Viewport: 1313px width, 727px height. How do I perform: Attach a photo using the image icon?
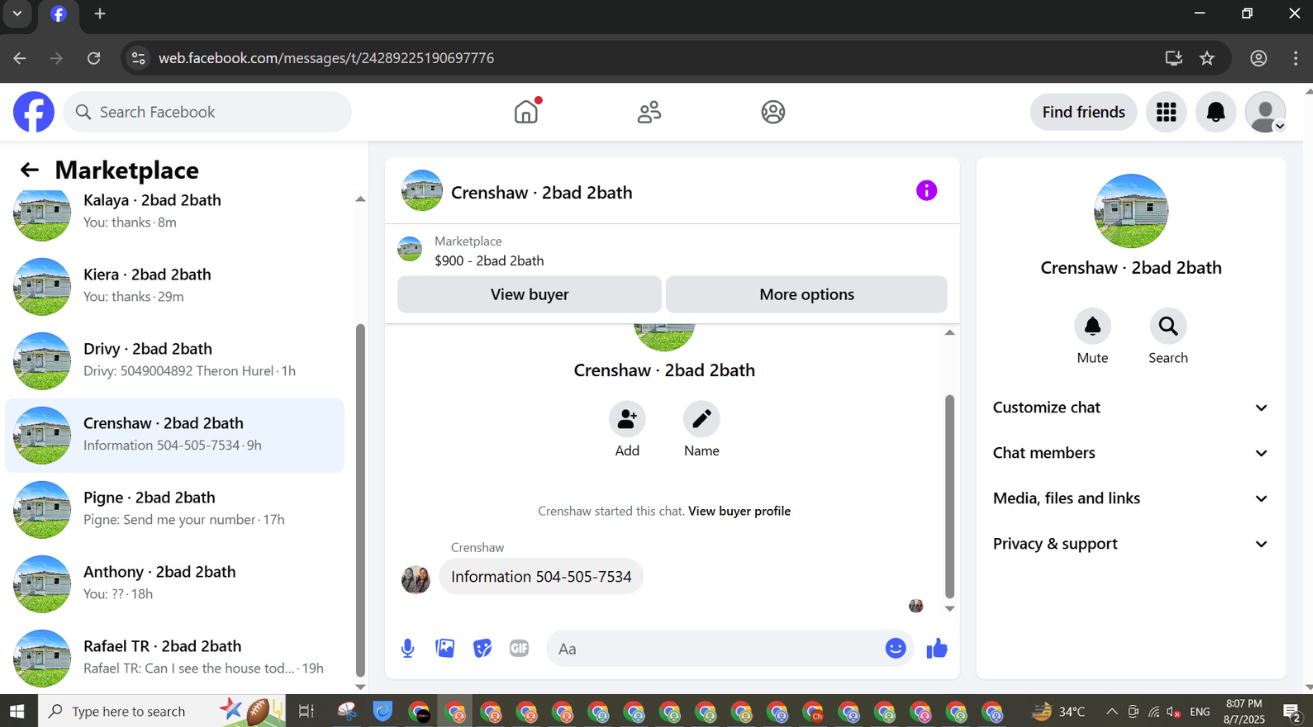coord(445,648)
